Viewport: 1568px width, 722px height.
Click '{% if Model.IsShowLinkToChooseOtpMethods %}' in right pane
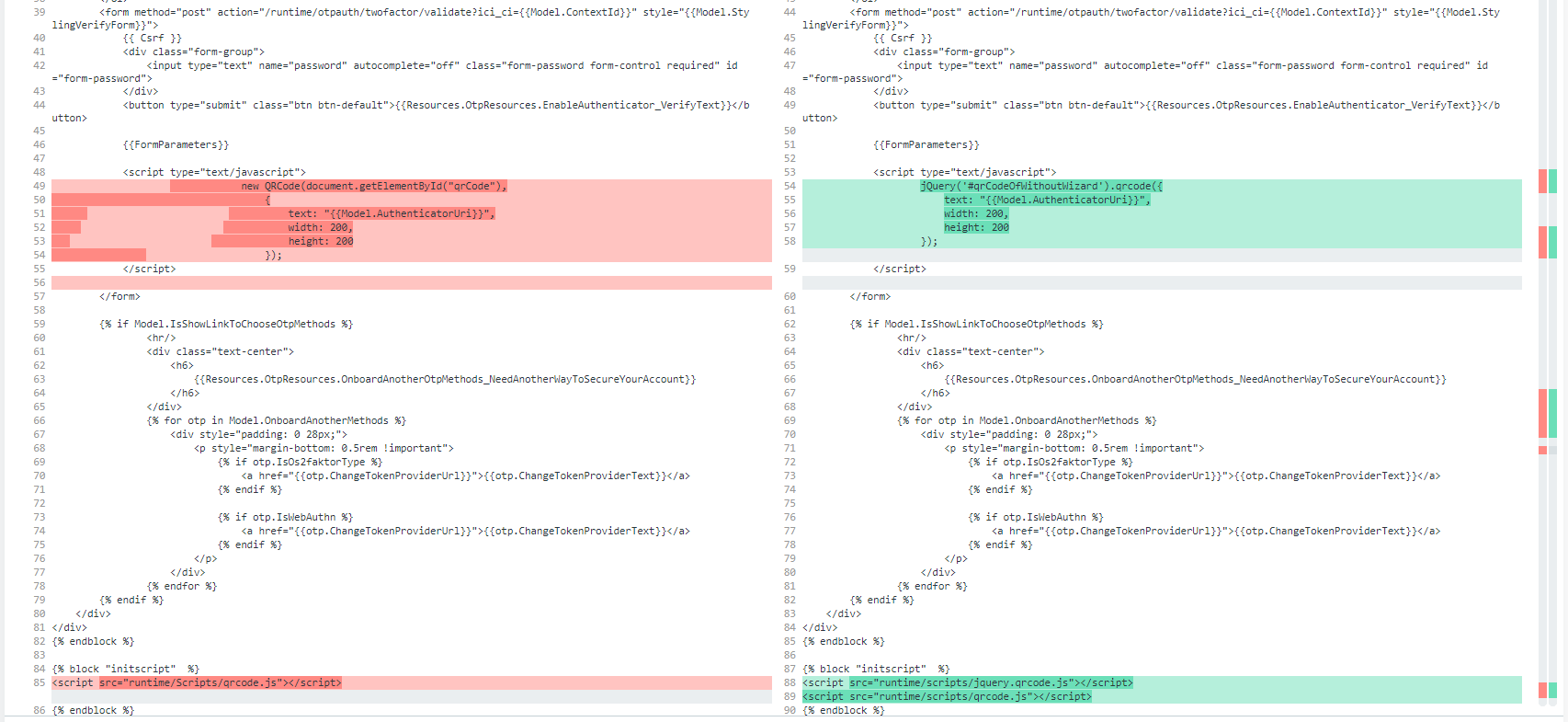point(977,324)
